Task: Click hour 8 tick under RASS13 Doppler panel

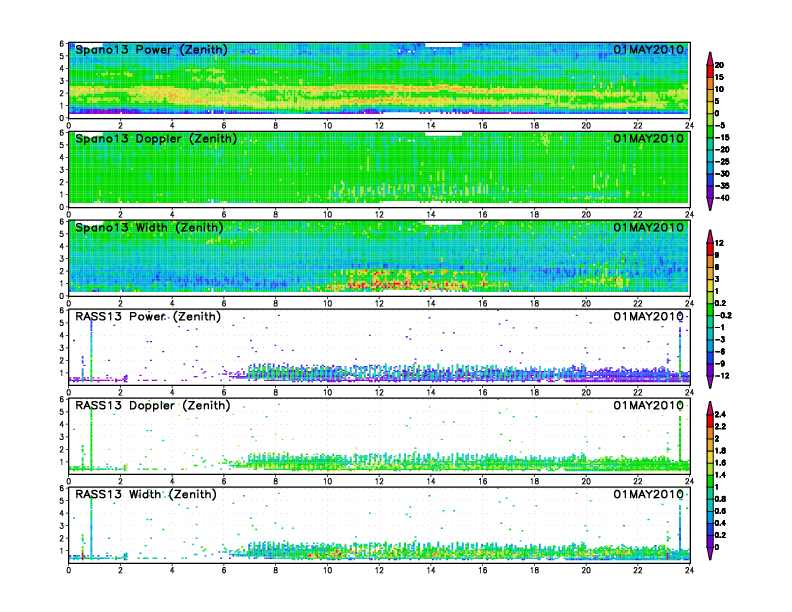Action: [x=275, y=481]
